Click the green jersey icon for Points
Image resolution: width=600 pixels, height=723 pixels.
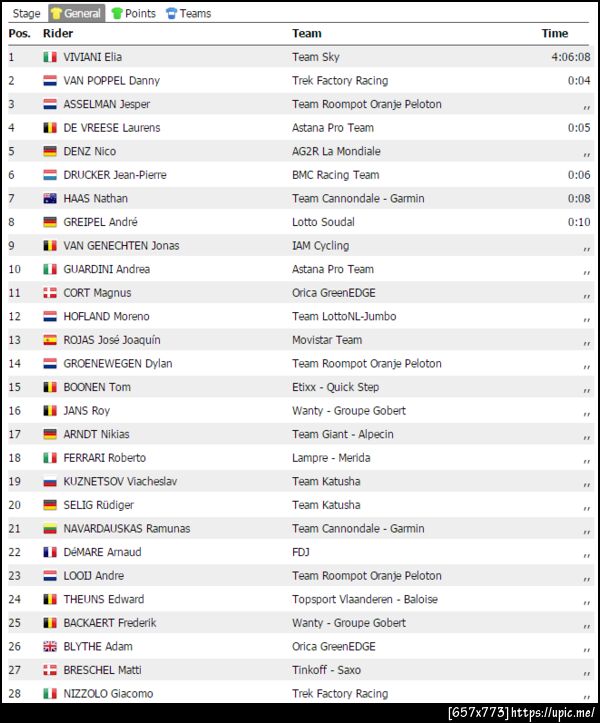(117, 13)
